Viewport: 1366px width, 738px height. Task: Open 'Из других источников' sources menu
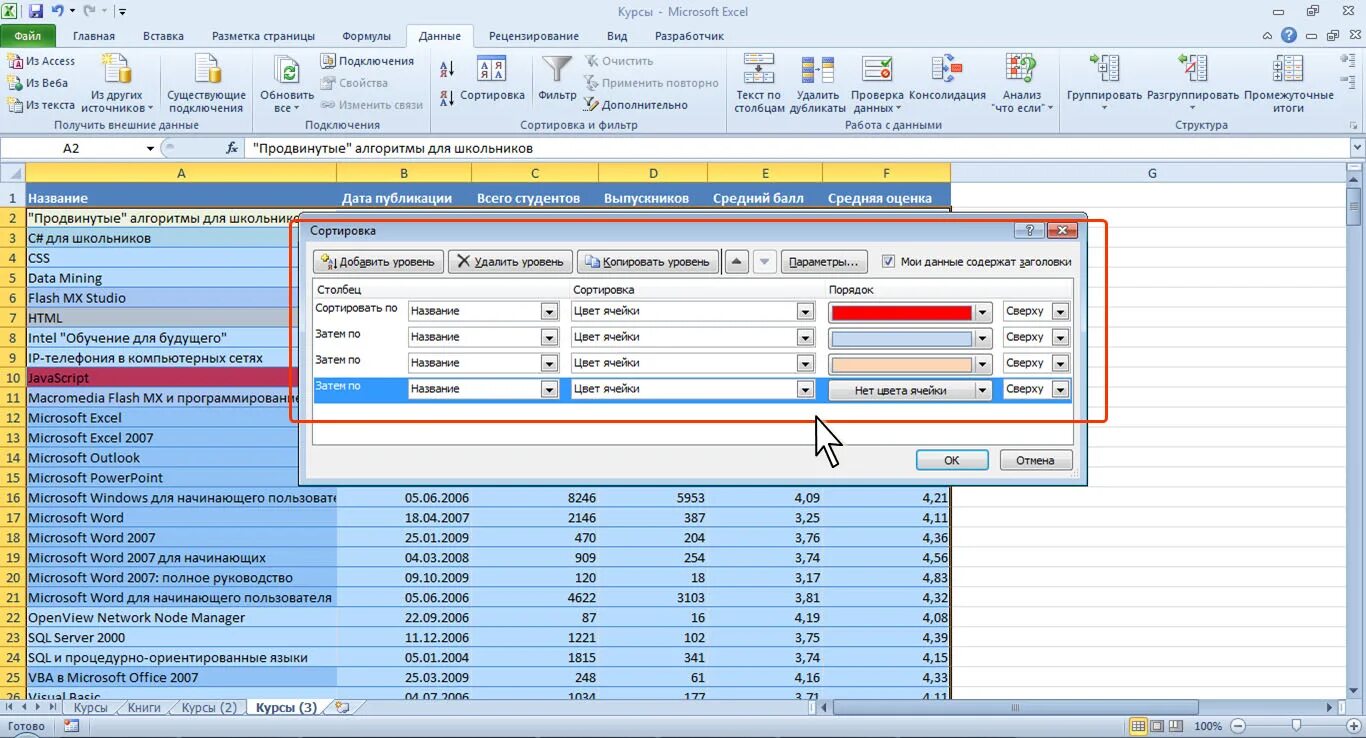point(117,83)
